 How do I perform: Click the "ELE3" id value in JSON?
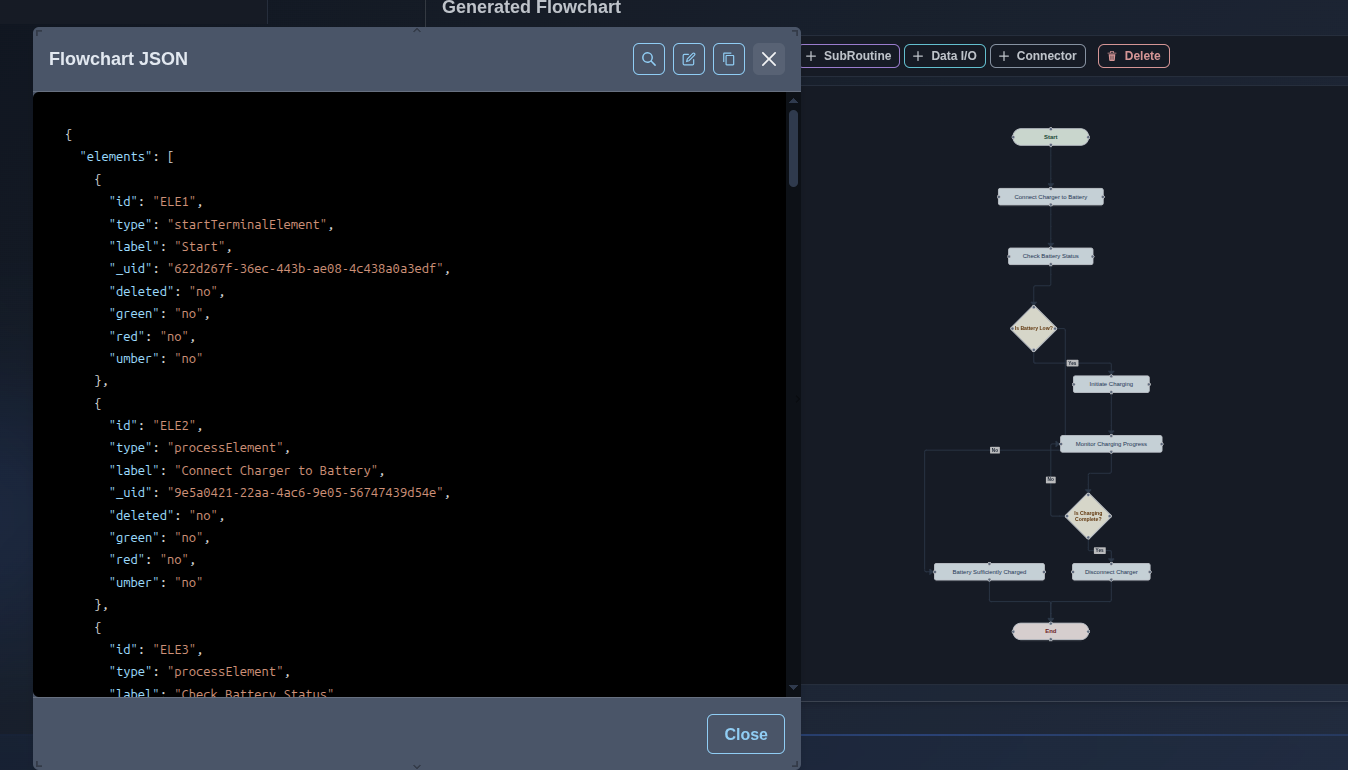[x=177, y=650]
